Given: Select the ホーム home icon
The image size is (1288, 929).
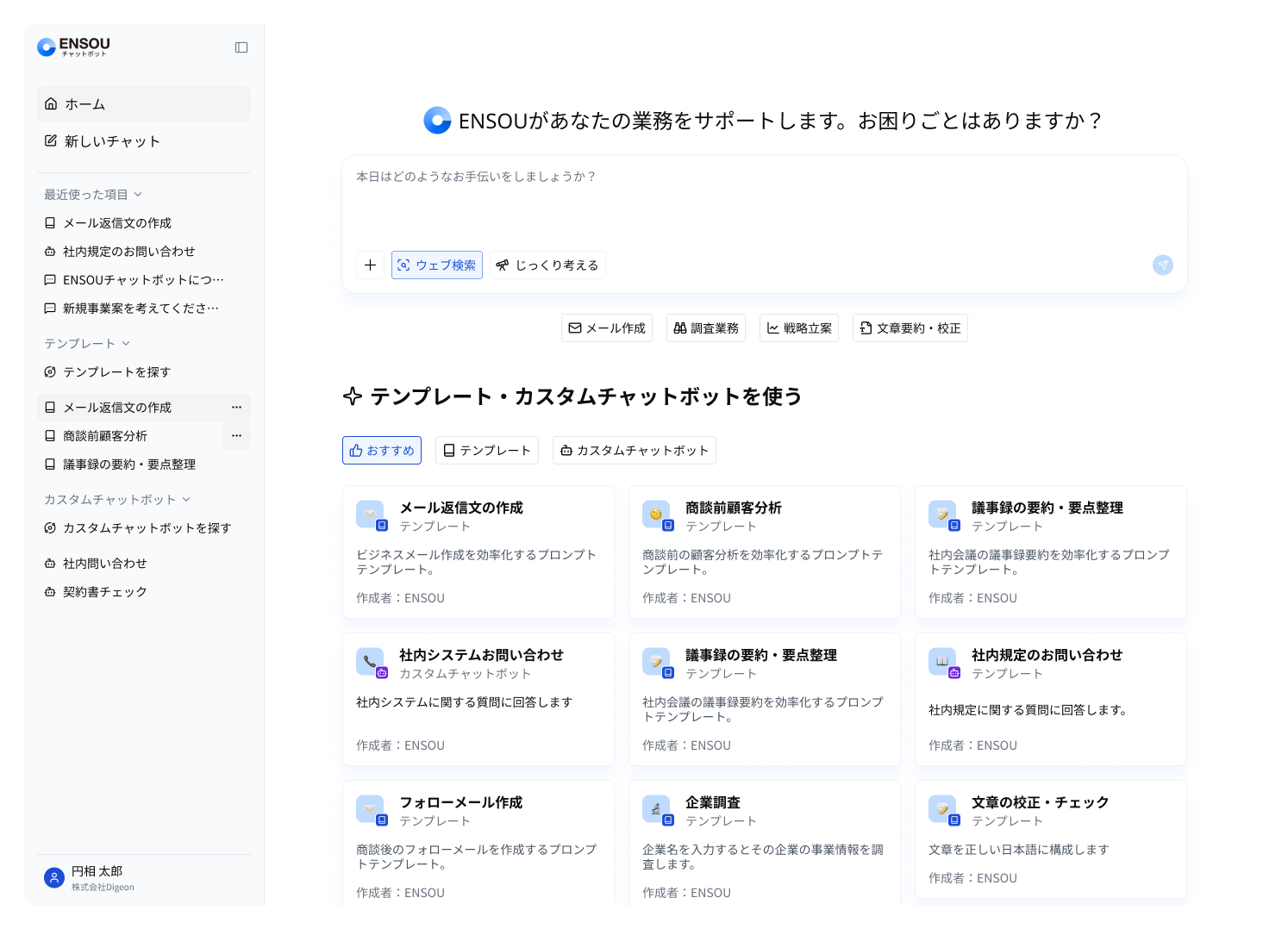Looking at the screenshot, I should (x=51, y=103).
